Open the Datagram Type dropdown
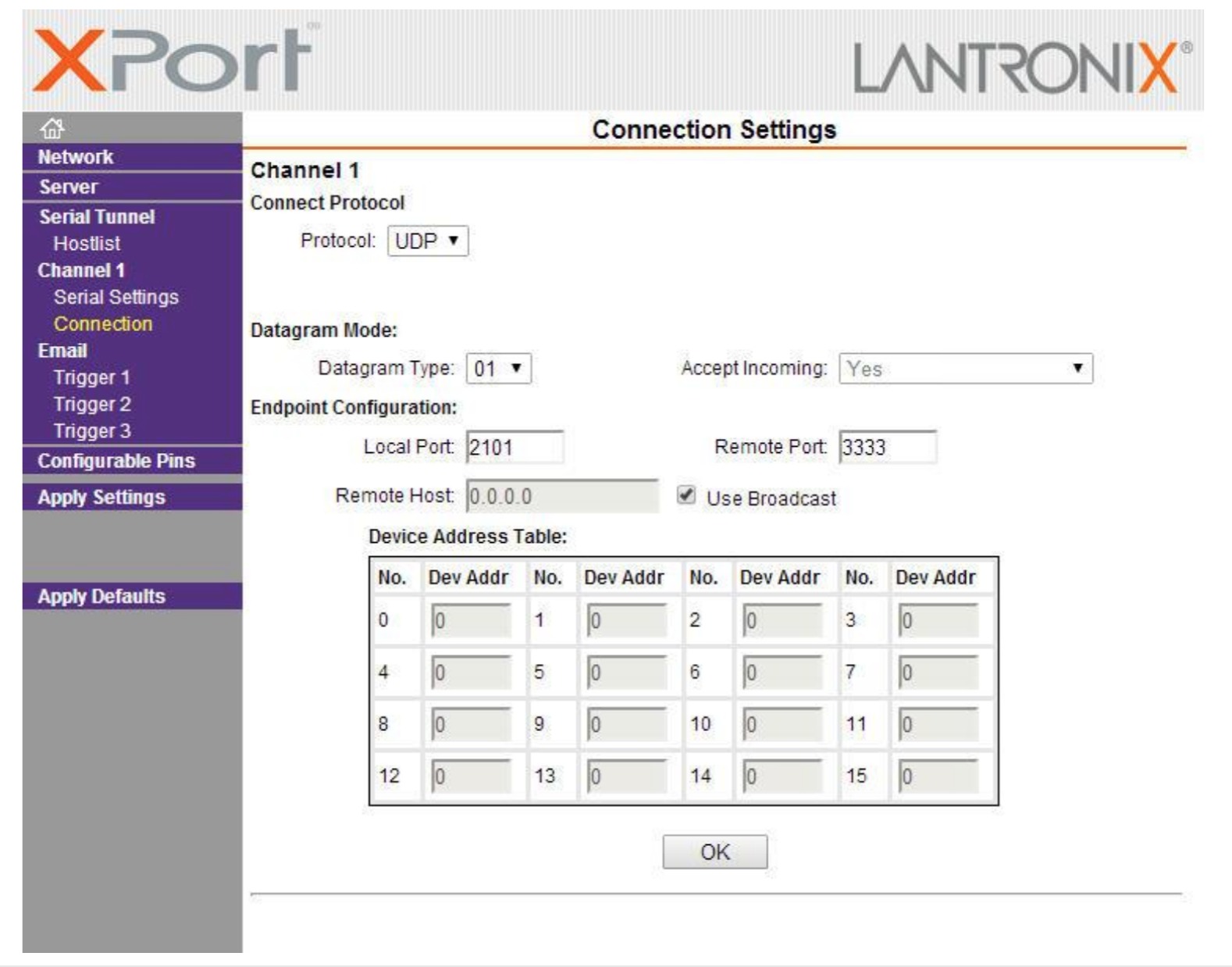Viewport: 1232px width, 967px height. coord(498,369)
